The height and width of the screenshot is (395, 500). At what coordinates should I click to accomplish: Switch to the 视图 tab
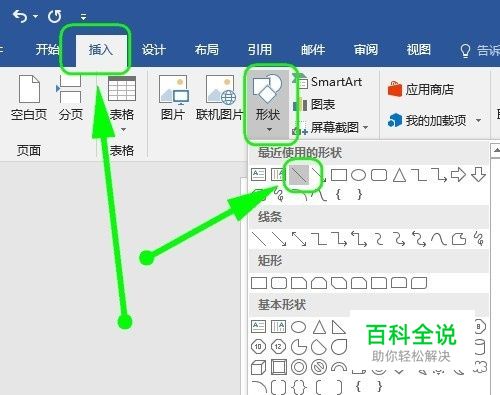coord(419,50)
